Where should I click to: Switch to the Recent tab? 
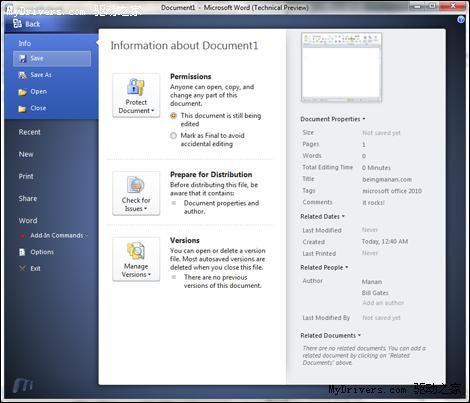tap(29, 132)
